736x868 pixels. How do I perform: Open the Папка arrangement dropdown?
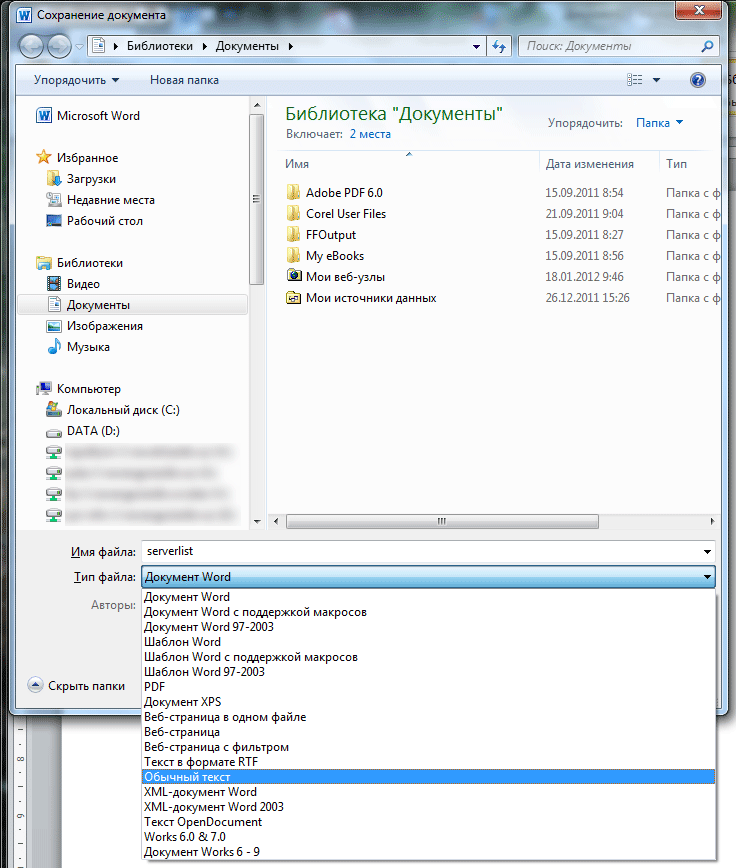[659, 123]
